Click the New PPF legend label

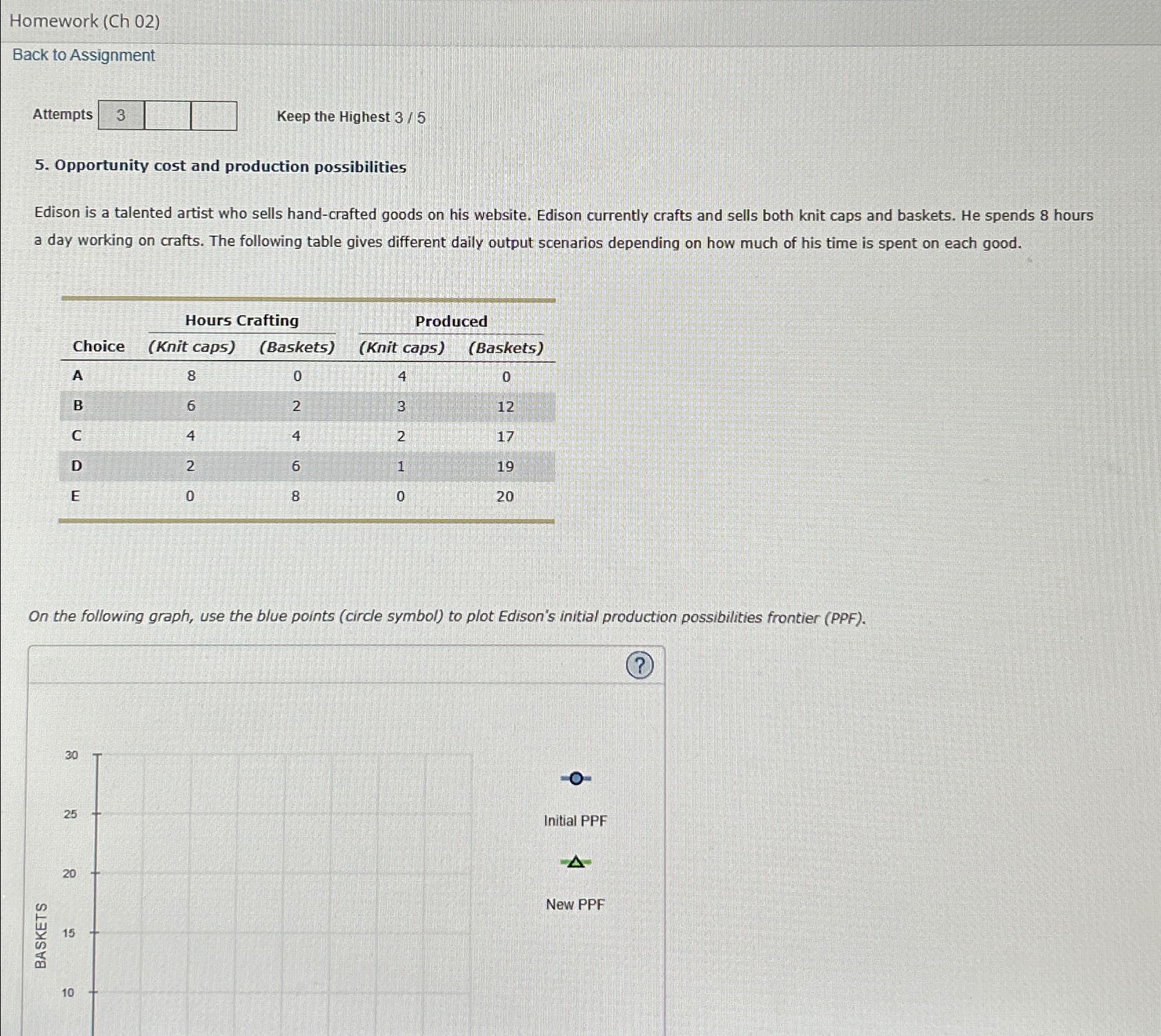(x=574, y=904)
